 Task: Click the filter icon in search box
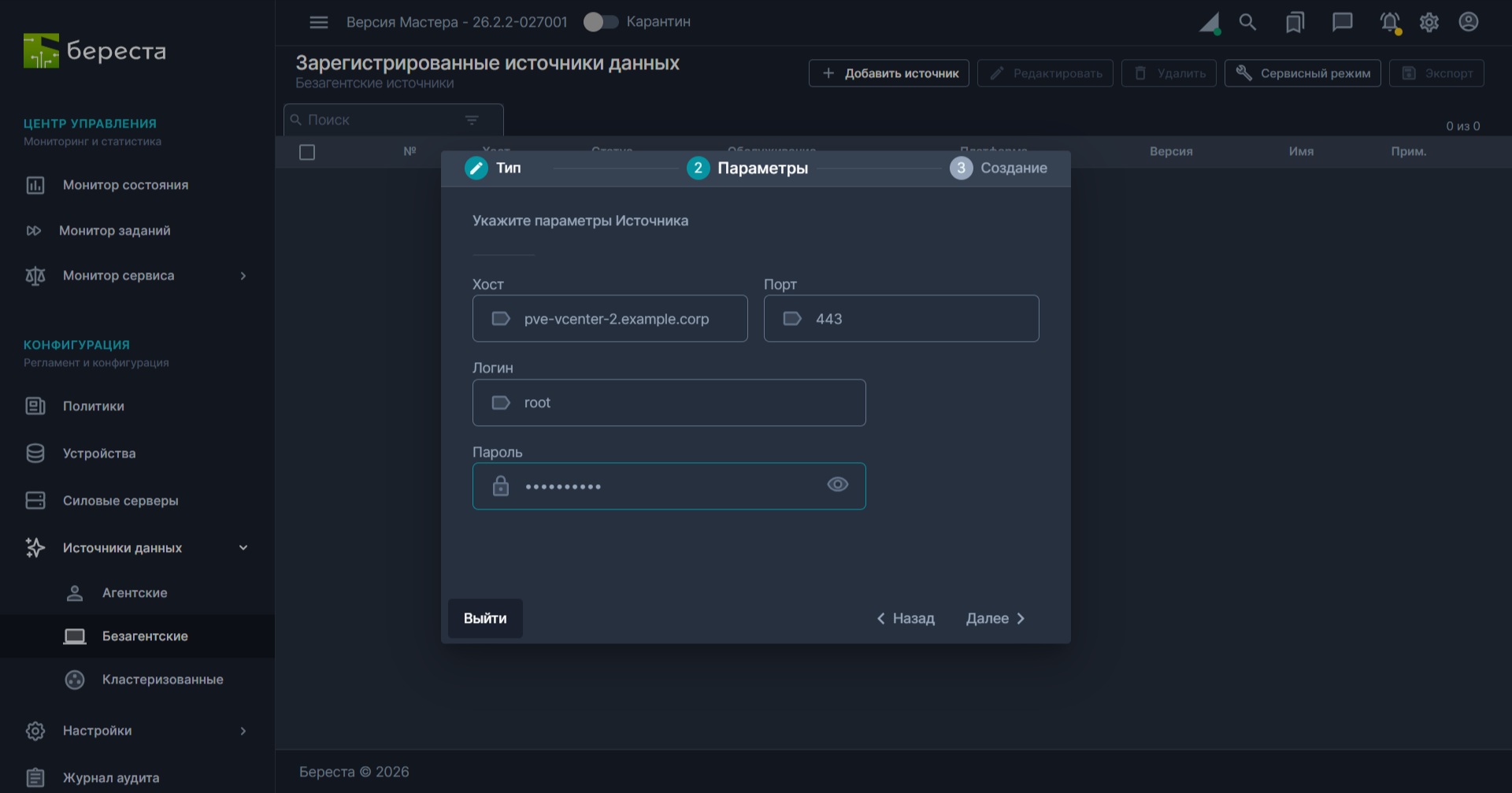[x=472, y=120]
